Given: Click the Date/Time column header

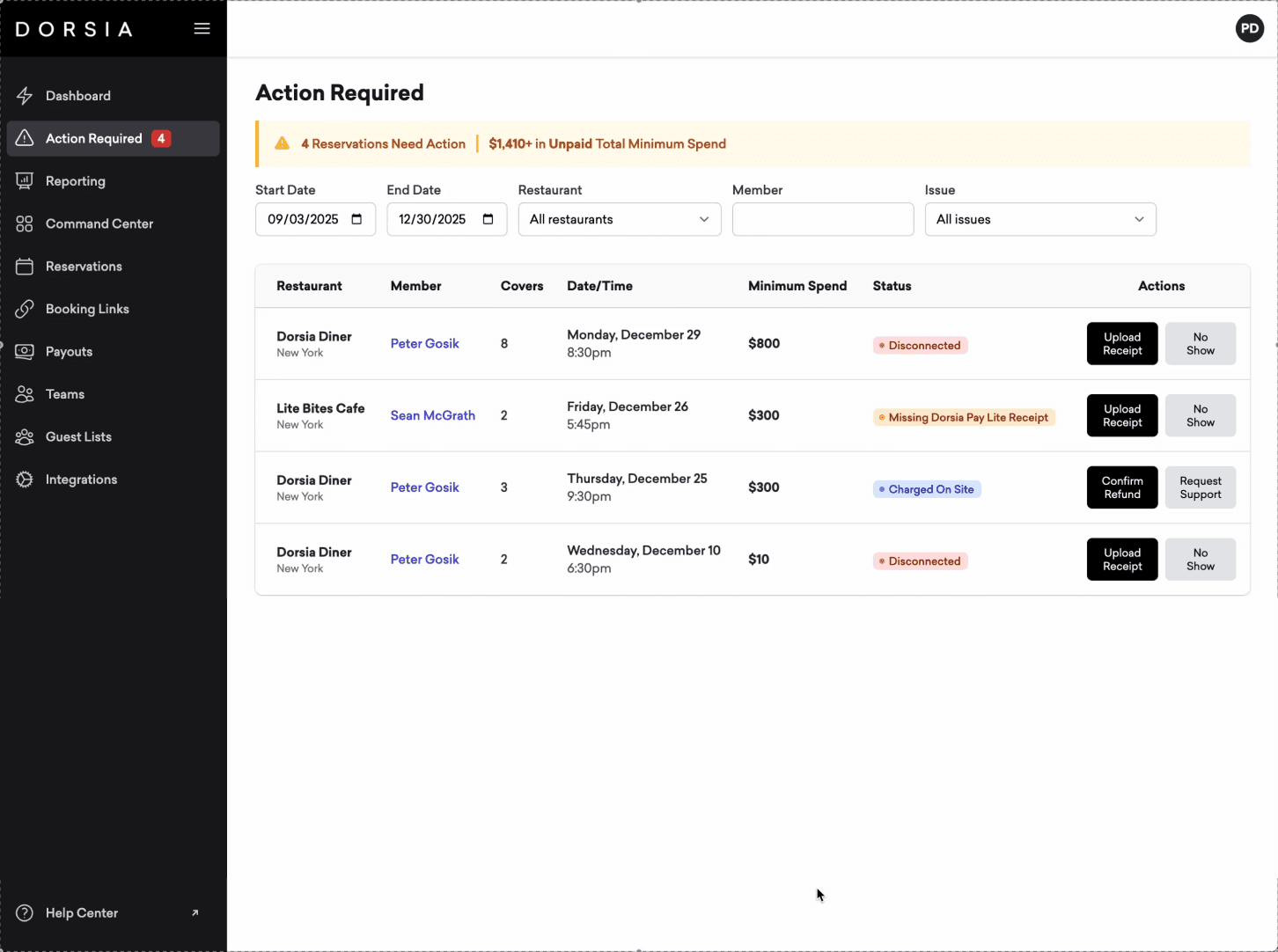Looking at the screenshot, I should point(600,286).
